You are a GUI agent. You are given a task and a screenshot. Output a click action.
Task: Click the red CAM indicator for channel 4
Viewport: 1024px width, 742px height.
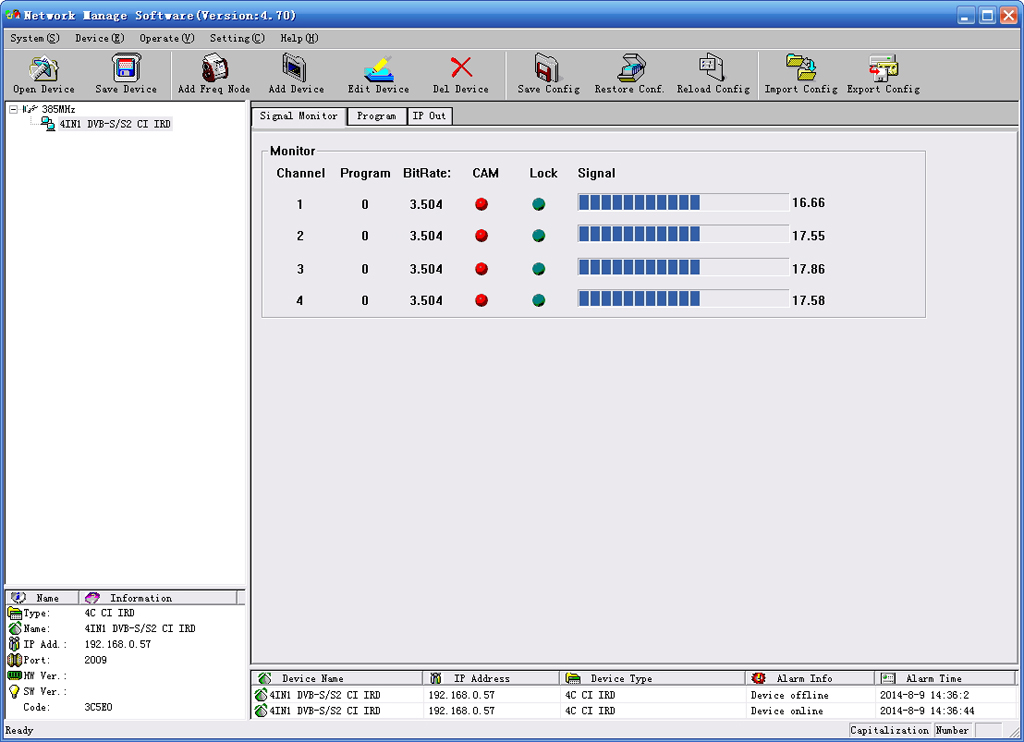point(481,300)
